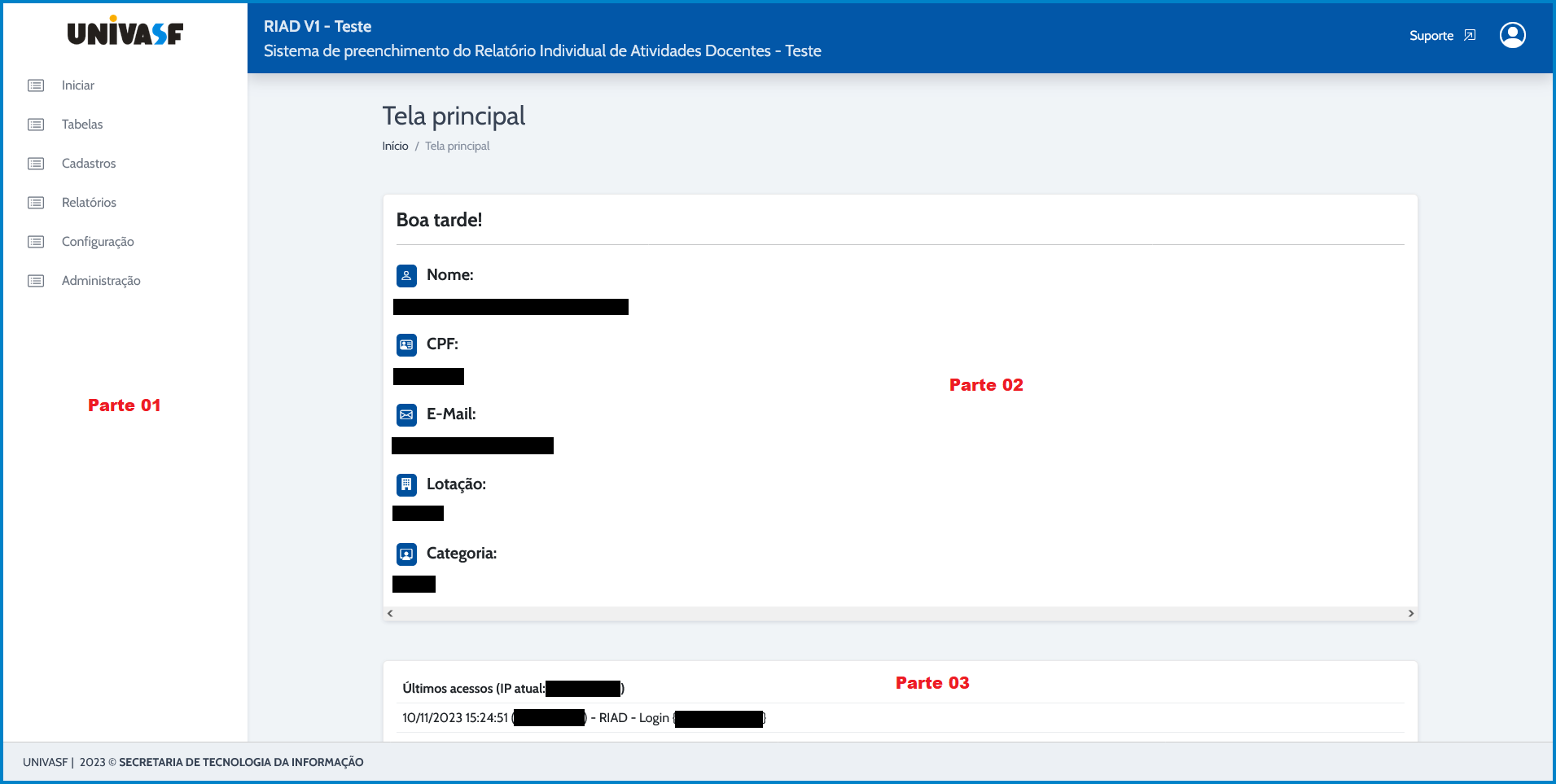Click the list icon beside Cadastros

click(36, 164)
